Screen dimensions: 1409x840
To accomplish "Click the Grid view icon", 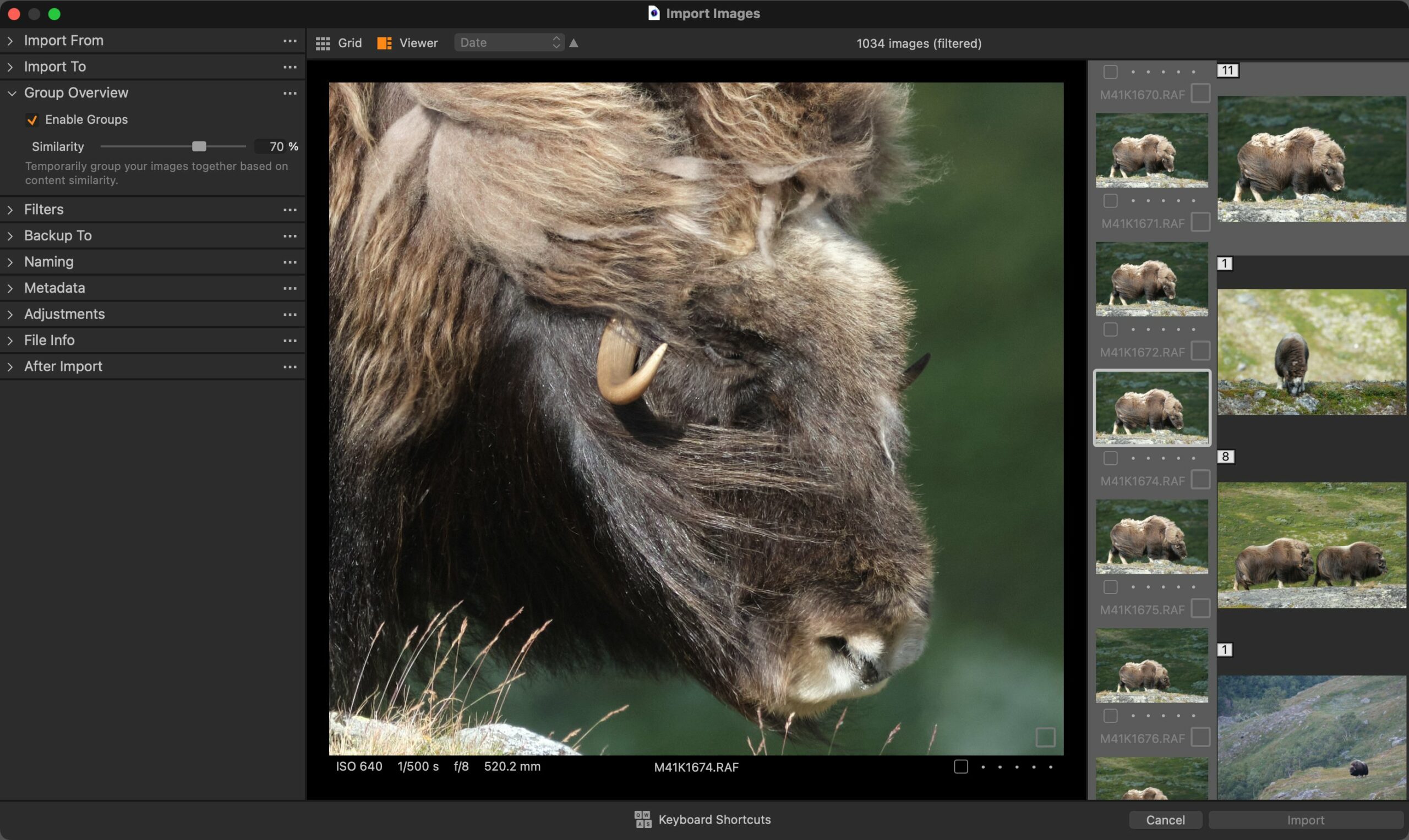I will click(x=323, y=43).
